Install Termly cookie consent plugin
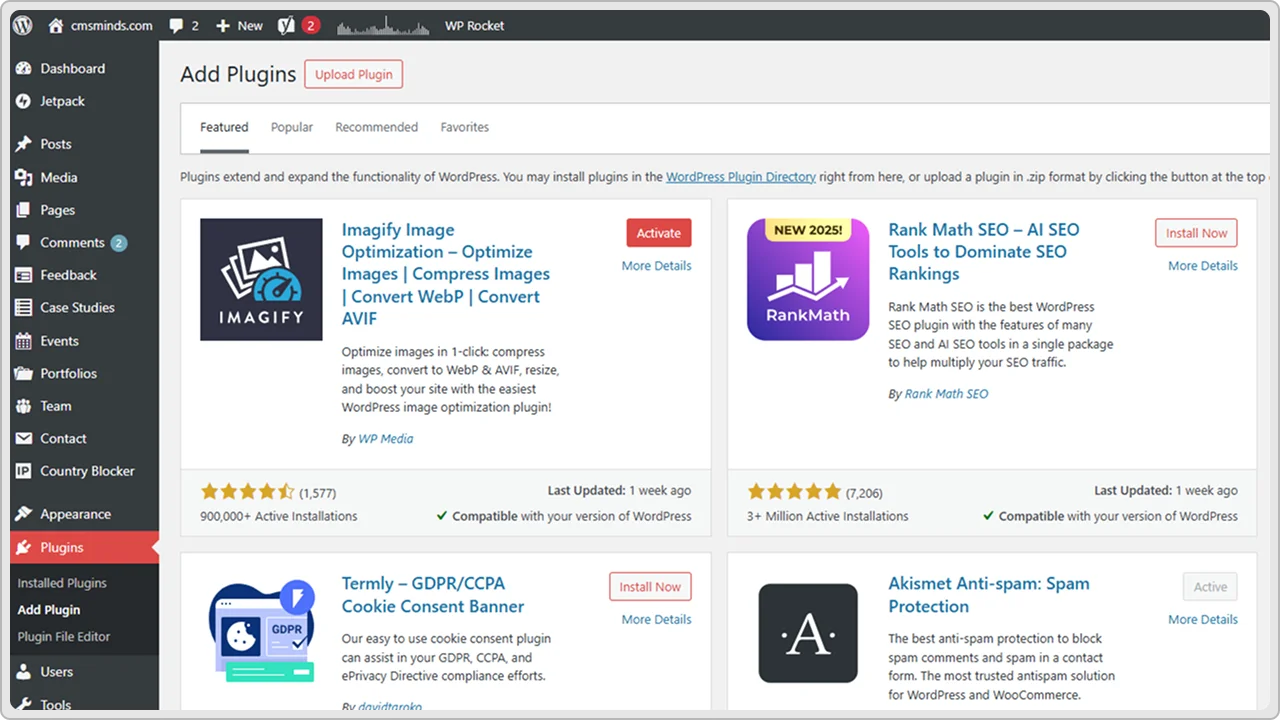The height and width of the screenshot is (720, 1280). tap(650, 587)
